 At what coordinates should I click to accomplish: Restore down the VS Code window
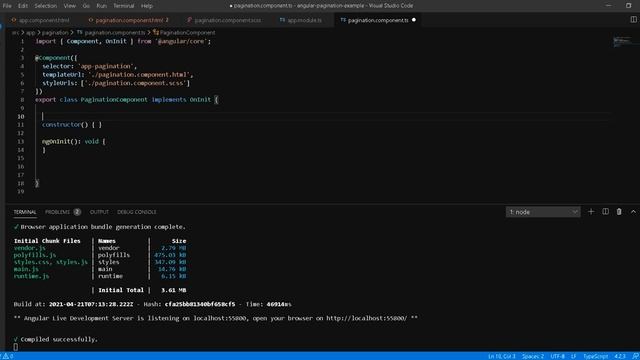coord(628,6)
